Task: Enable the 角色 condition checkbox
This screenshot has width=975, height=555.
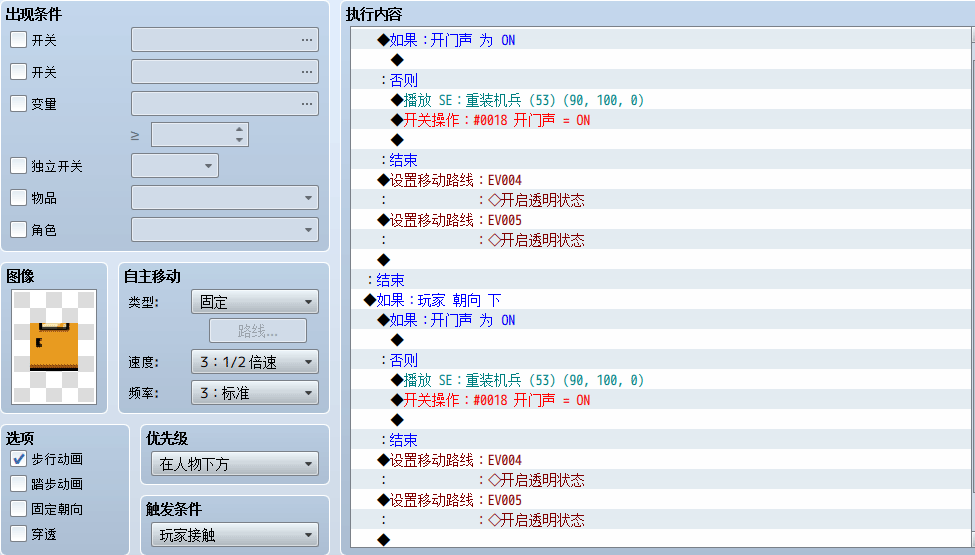Action: pos(19,229)
